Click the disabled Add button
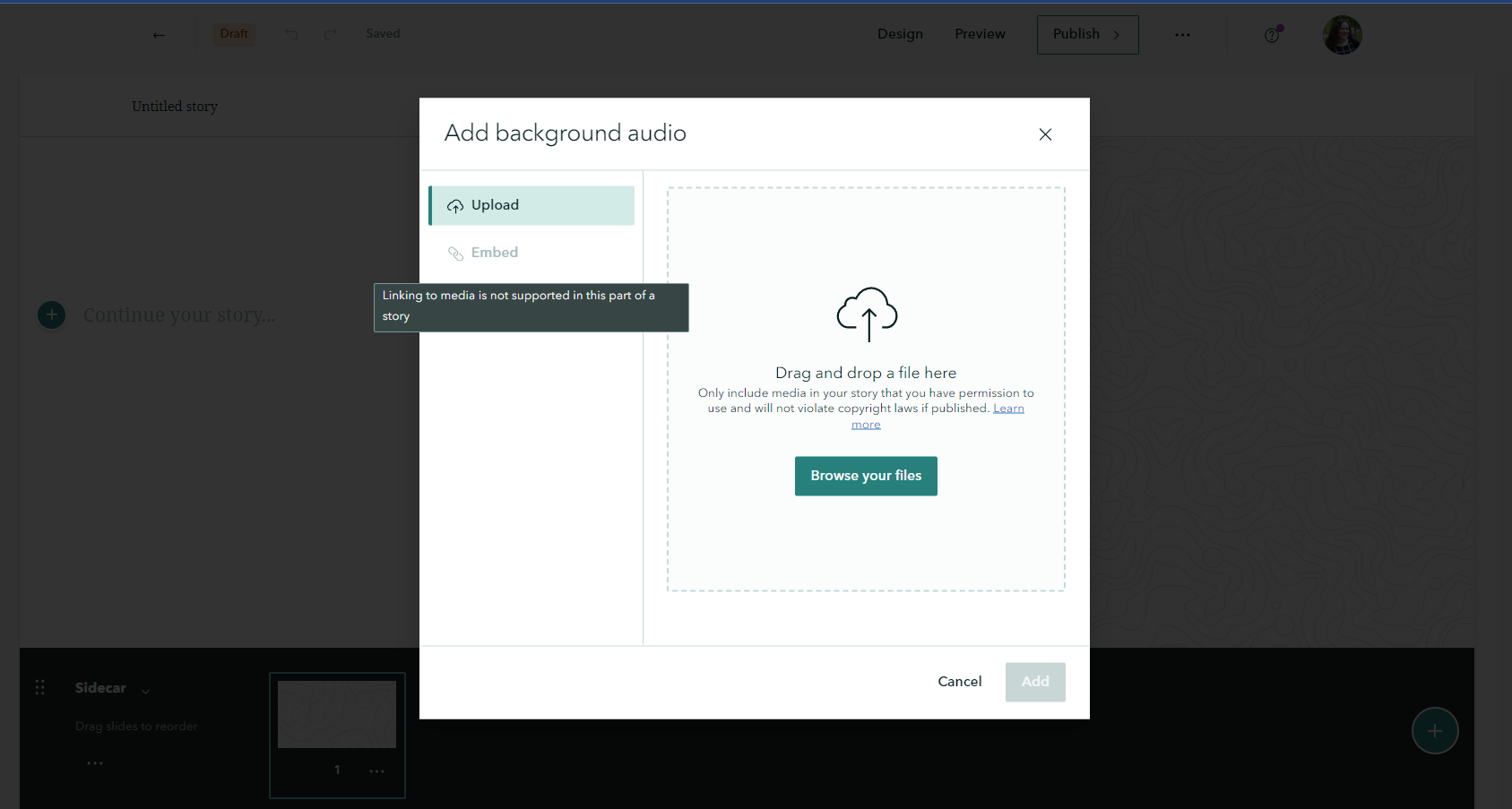The width and height of the screenshot is (1512, 809). [x=1035, y=682]
